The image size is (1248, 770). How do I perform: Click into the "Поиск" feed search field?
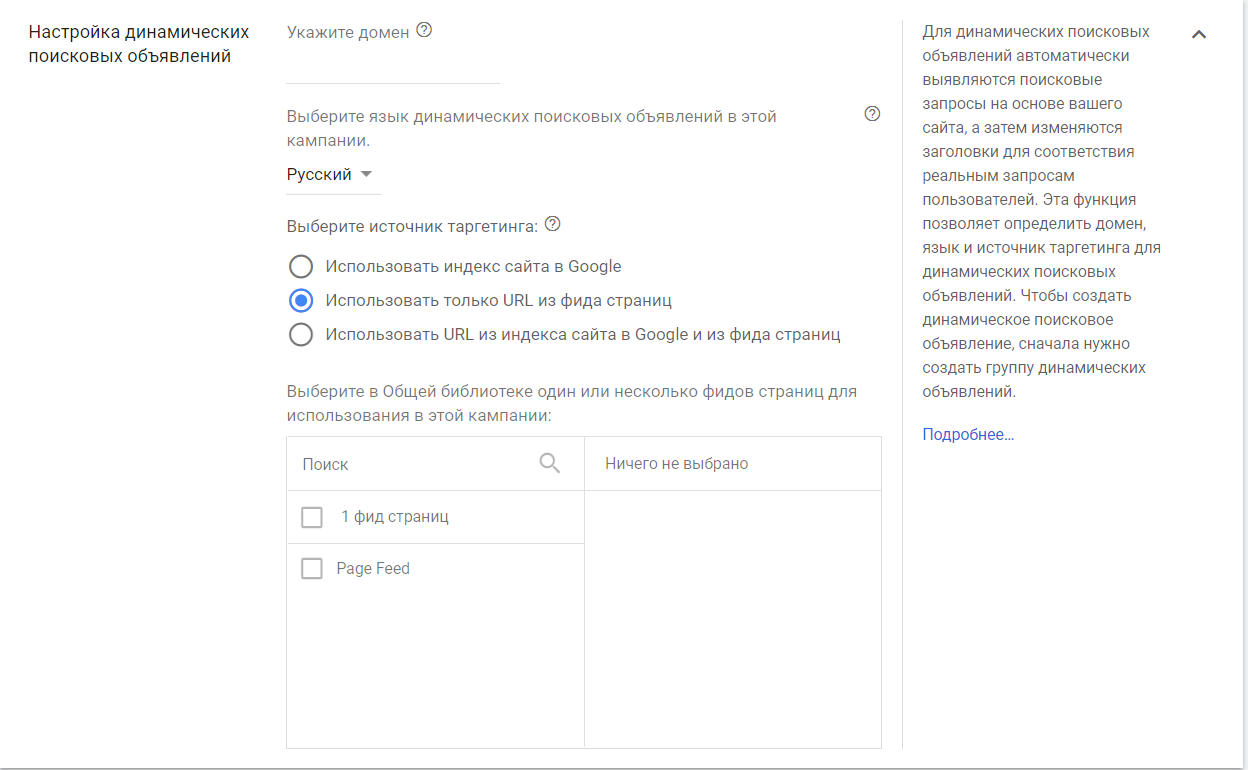[415, 464]
